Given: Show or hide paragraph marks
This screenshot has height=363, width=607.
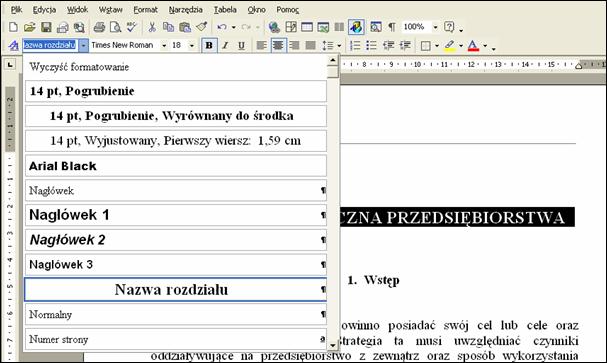Looking at the screenshot, I should click(392, 27).
